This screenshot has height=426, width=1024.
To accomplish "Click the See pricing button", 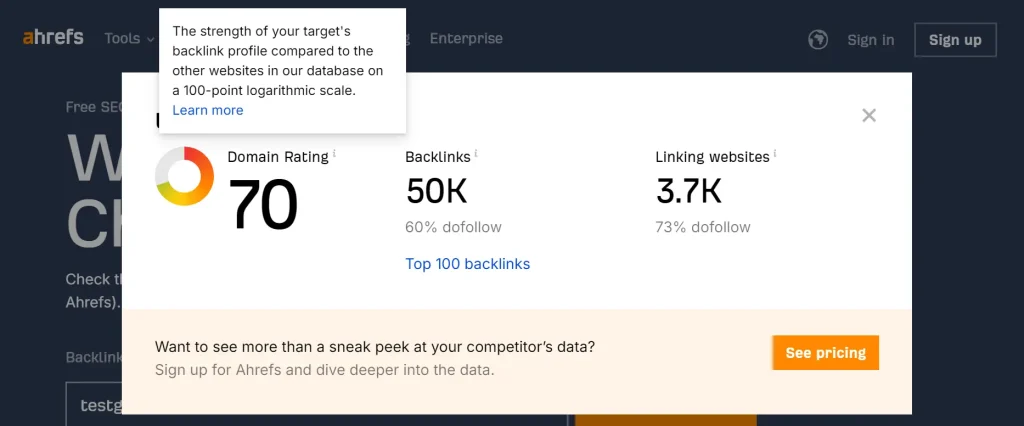I will point(825,353).
